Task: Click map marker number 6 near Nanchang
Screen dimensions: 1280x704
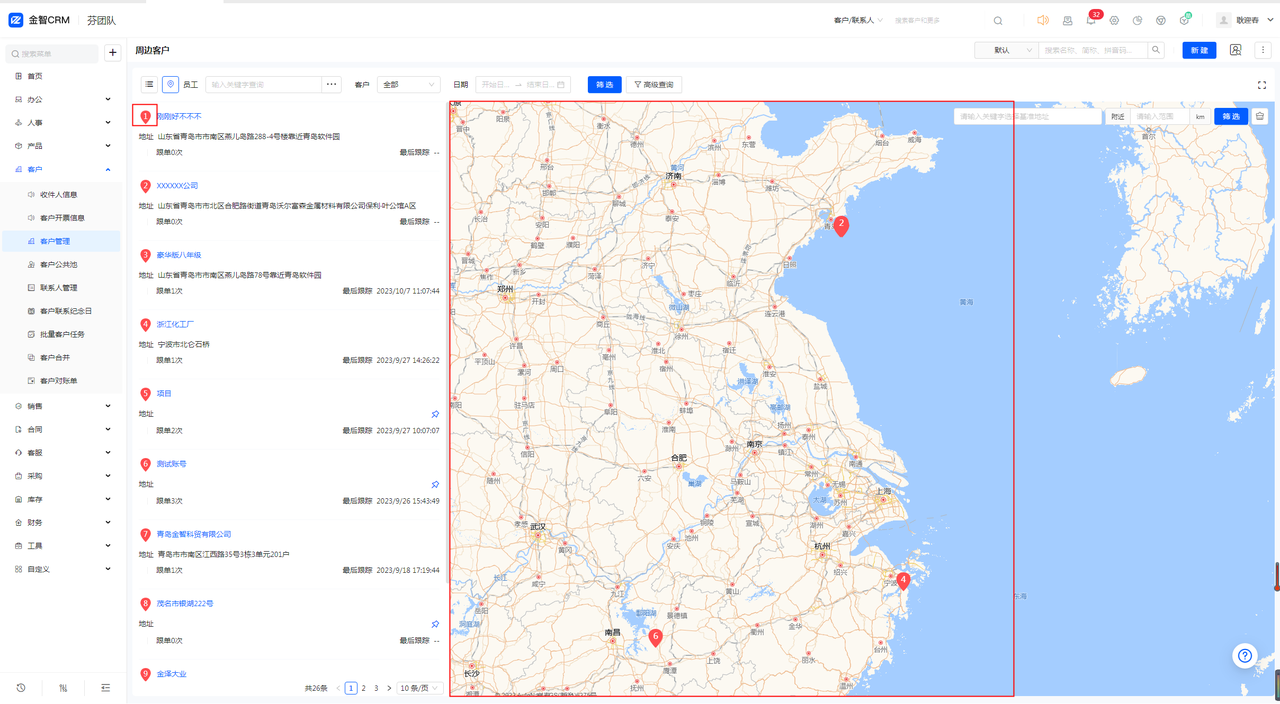Action: [x=656, y=637]
